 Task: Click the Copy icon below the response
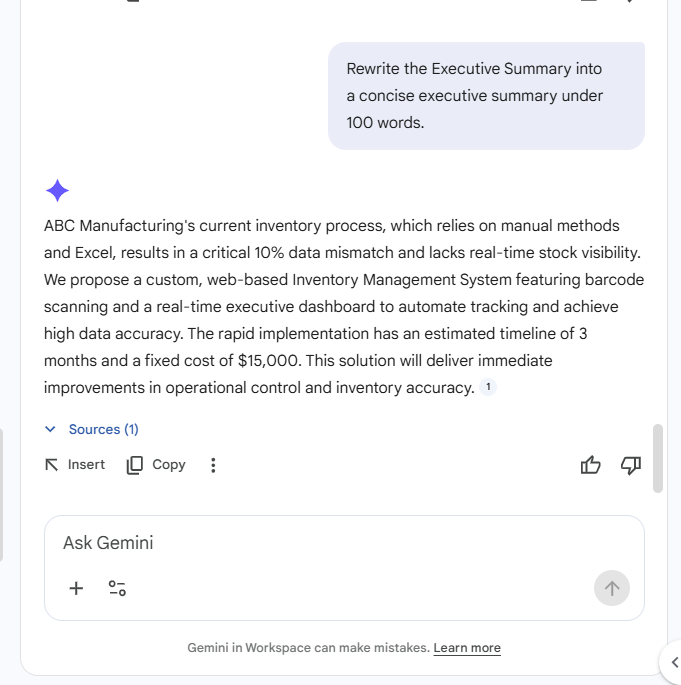tap(135, 465)
